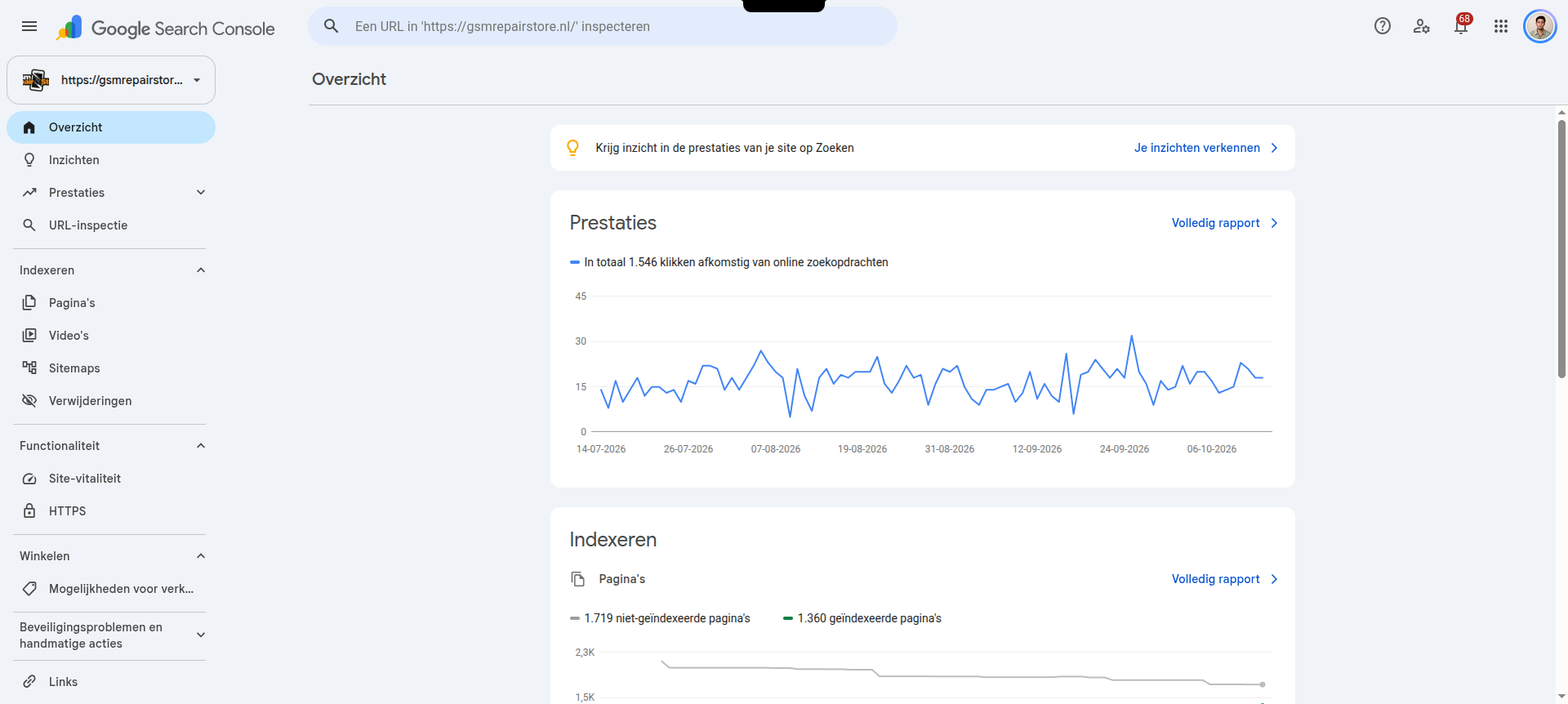Click the 1.719 niet-geïndexeerde pagina's legend
This screenshot has height=704, width=1568.
click(660, 618)
